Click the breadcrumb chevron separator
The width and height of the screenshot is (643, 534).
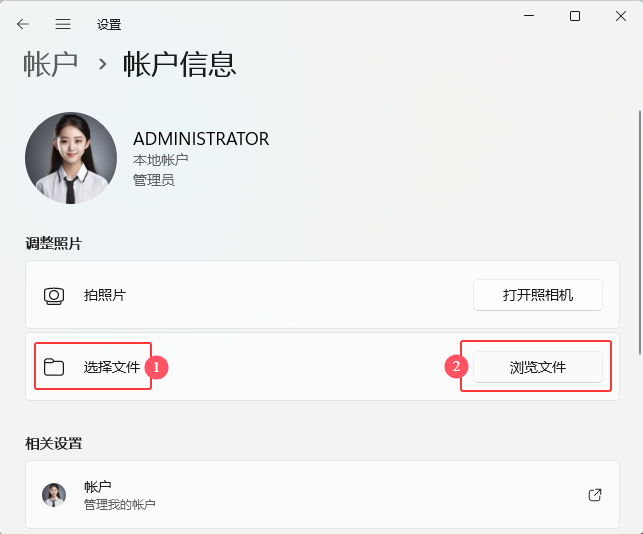[x=102, y=65]
